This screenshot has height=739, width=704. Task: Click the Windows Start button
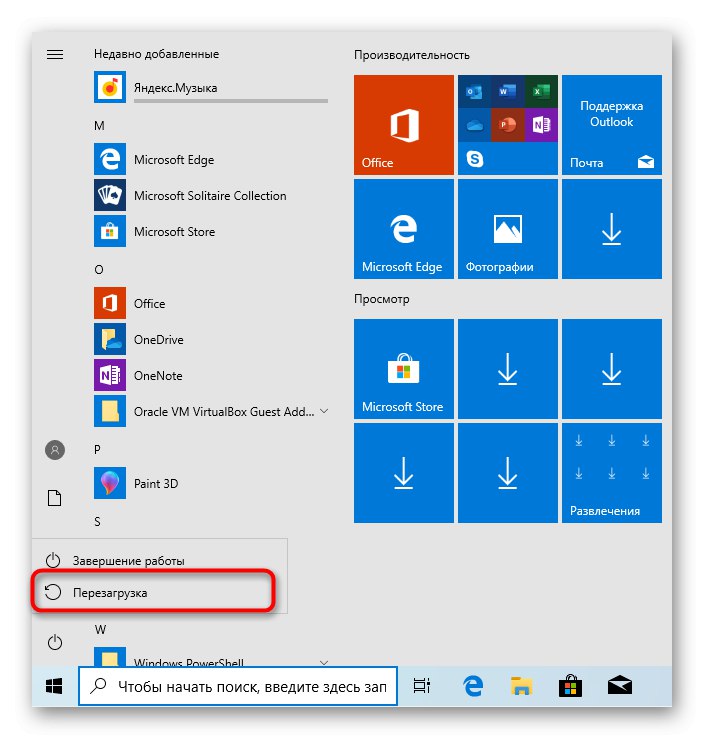pos(54,686)
